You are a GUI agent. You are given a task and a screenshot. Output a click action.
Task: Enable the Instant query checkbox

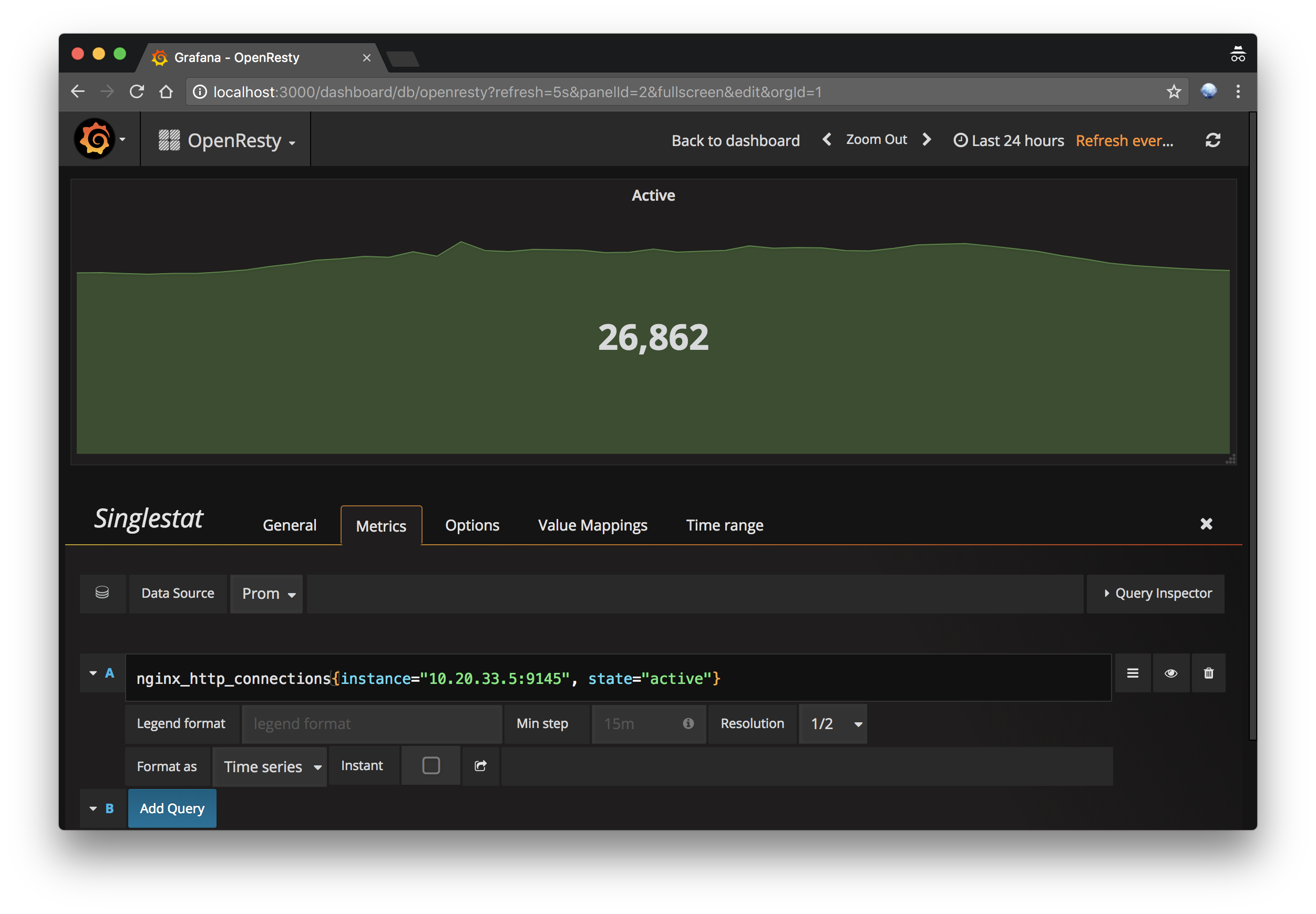430,765
